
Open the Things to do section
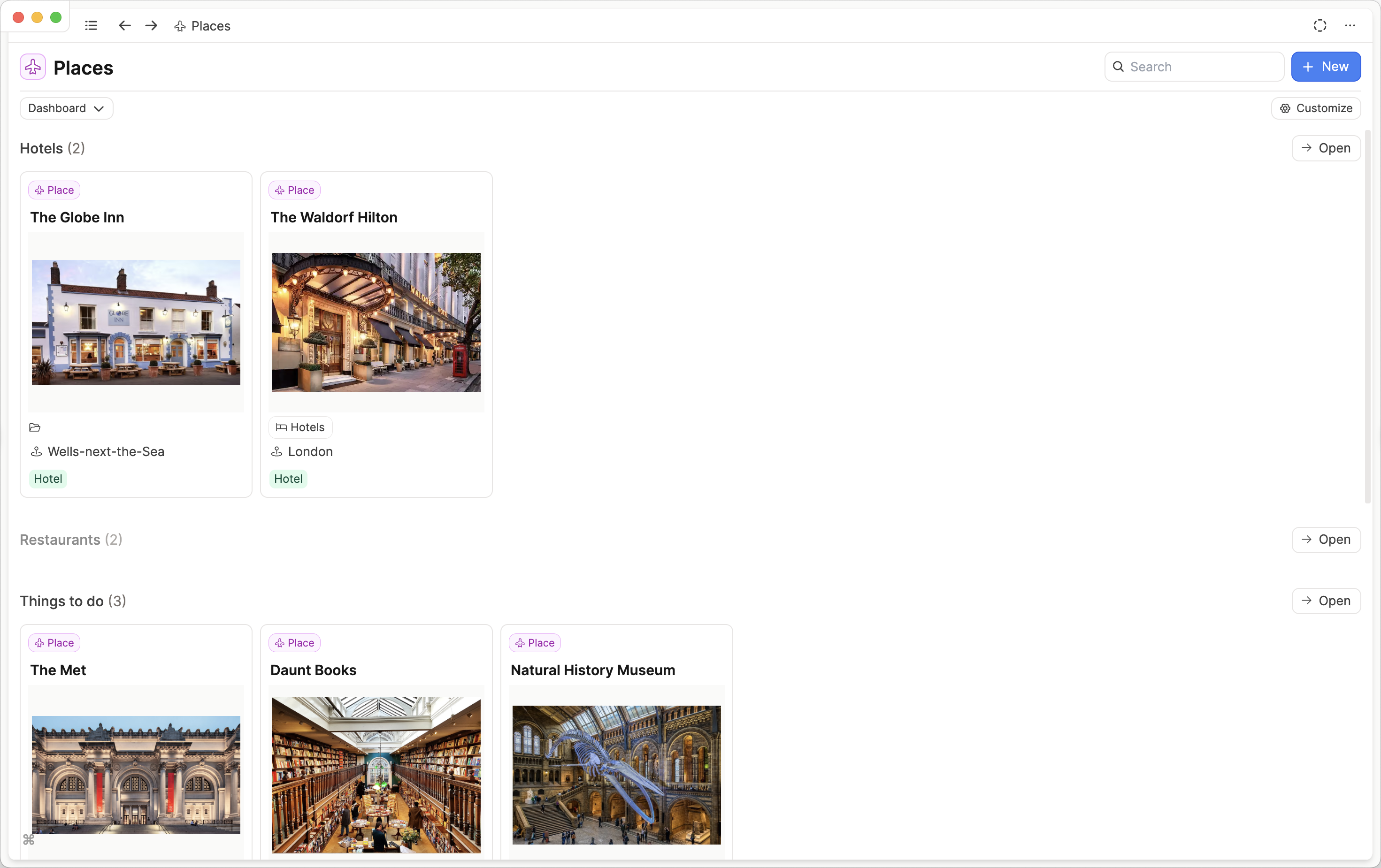coord(1326,602)
